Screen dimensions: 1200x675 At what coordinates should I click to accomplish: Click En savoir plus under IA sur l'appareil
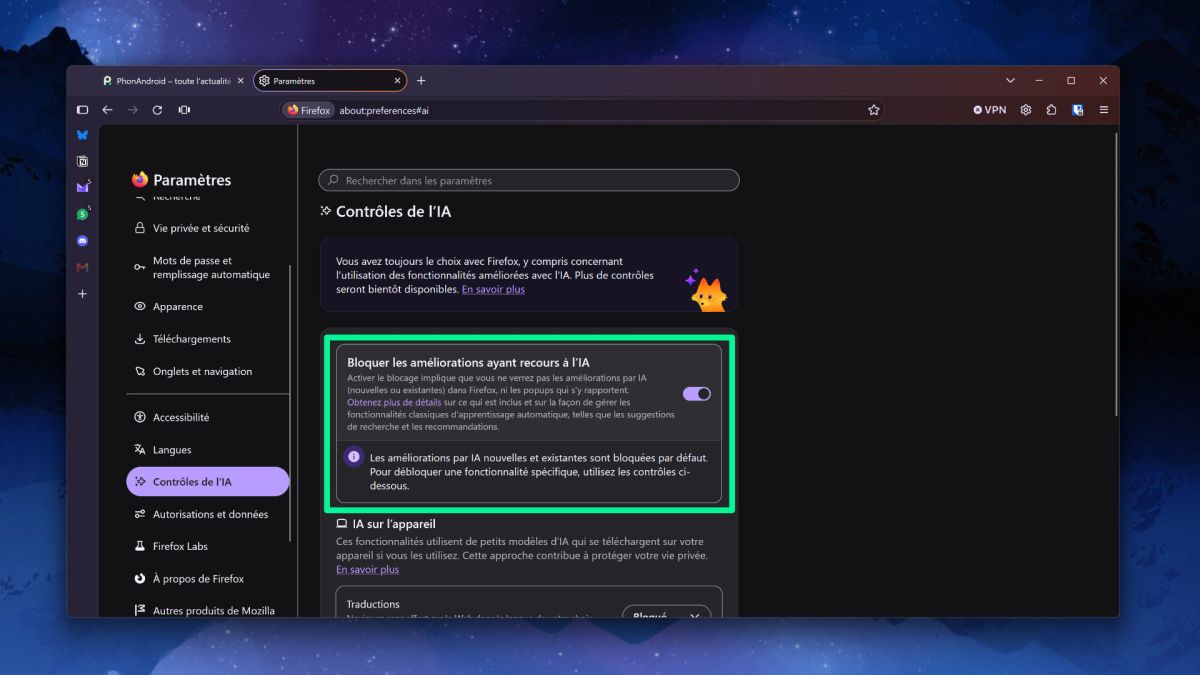pos(367,570)
